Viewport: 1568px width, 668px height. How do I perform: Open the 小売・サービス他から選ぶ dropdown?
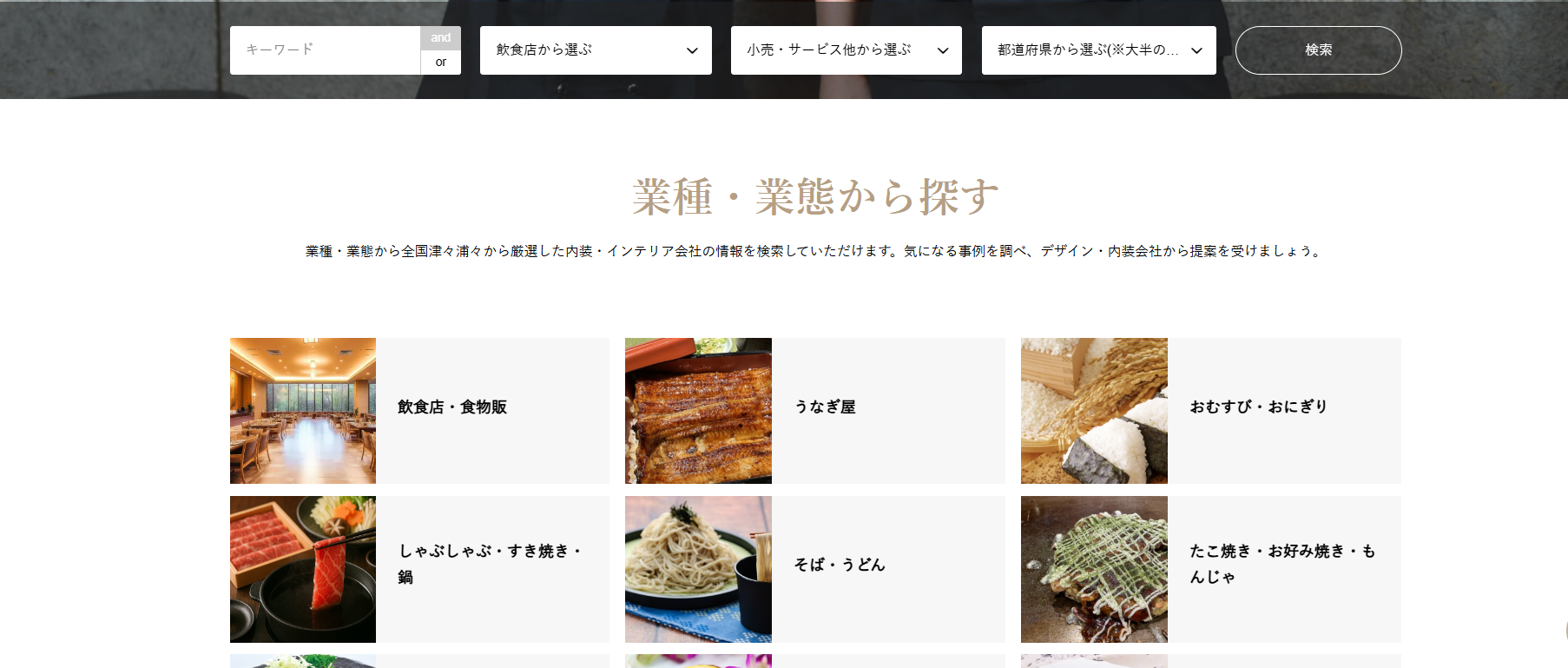[x=847, y=50]
